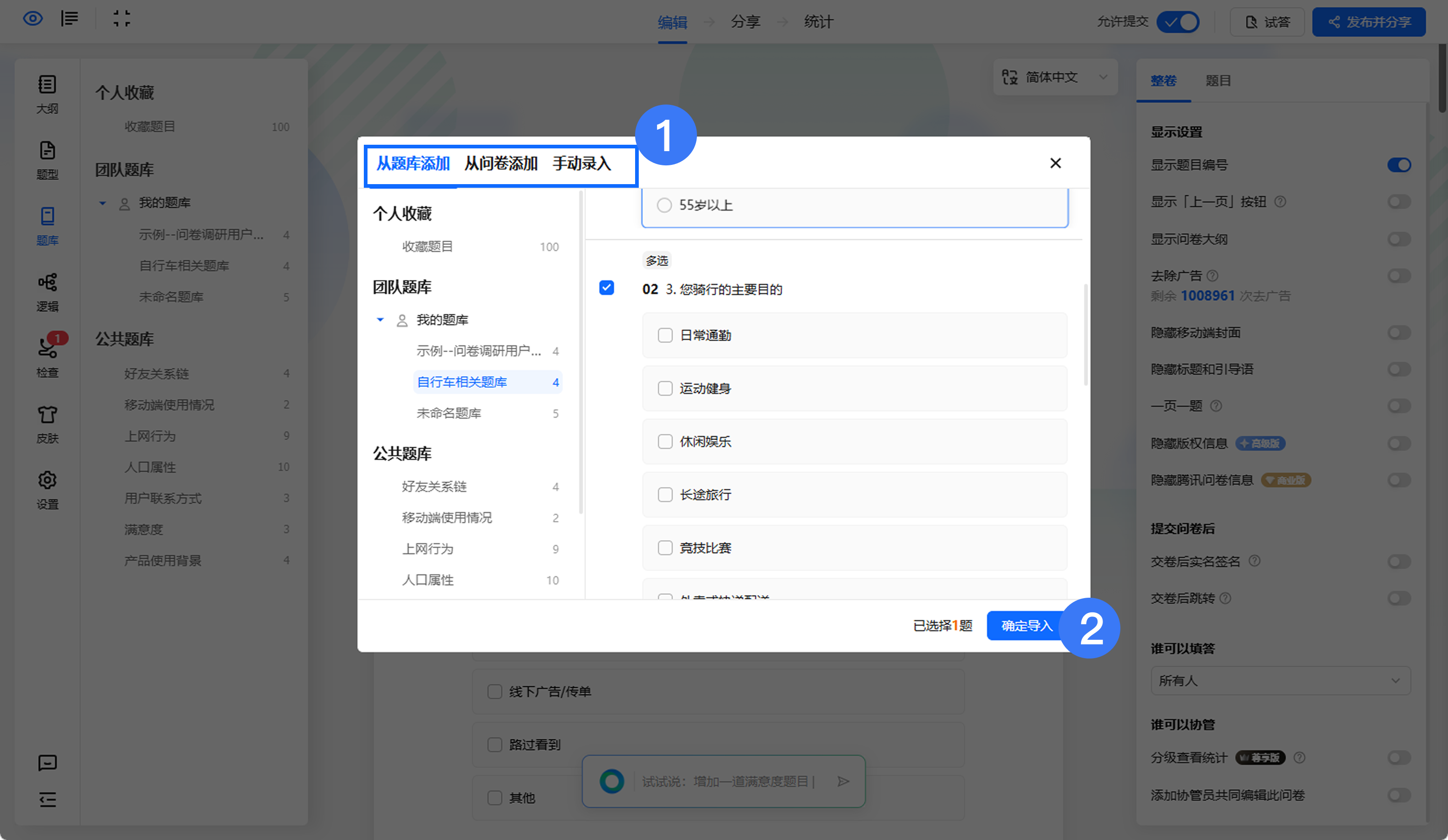1448x840 pixels.
Task: Switch to 从问卷添加 tab
Action: point(500,164)
